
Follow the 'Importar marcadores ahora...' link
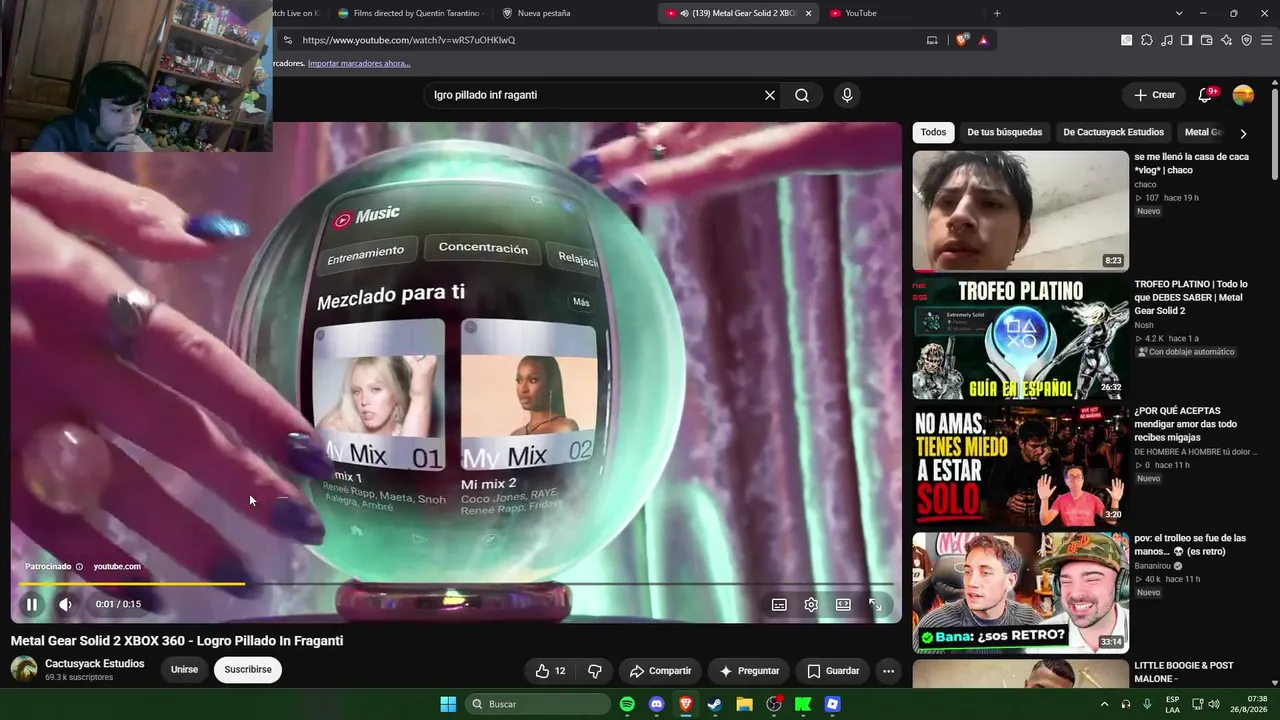coord(359,63)
